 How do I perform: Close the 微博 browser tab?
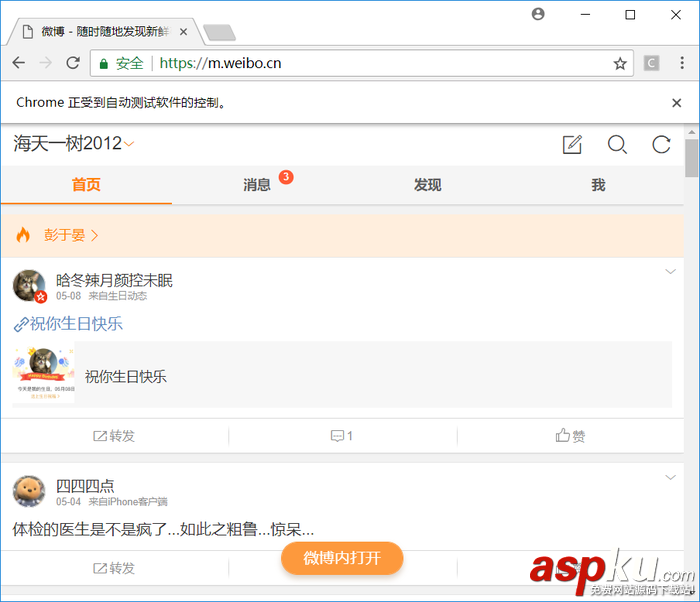tap(183, 32)
